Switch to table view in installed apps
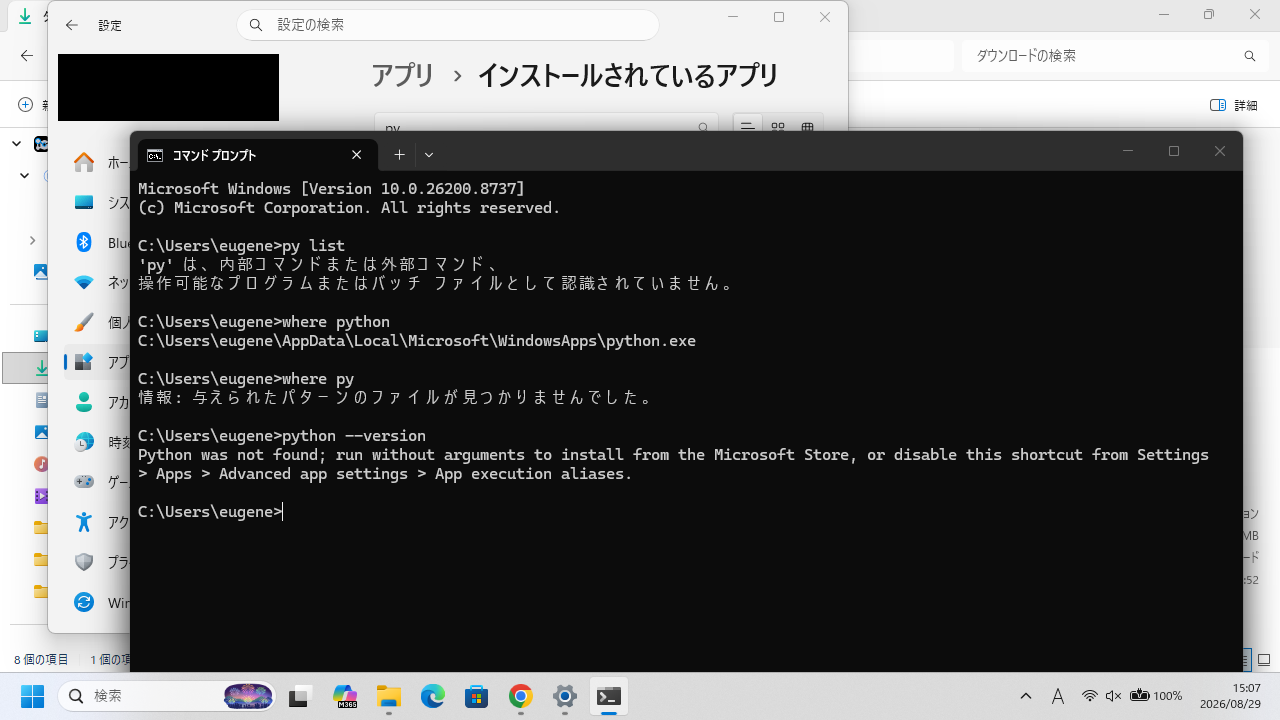This screenshot has height=720, width=1280. tap(808, 126)
